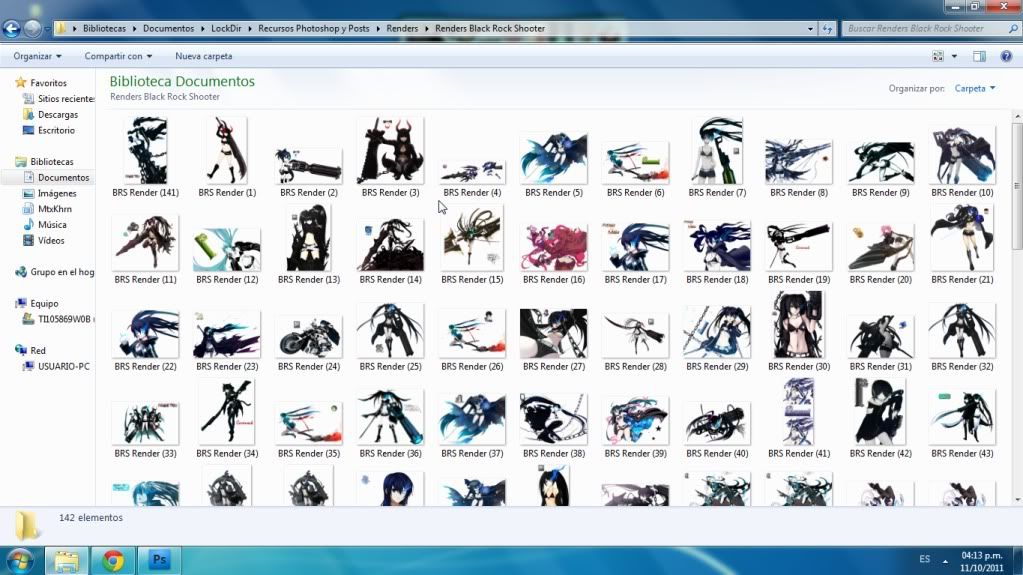Click the search magnifier icon
This screenshot has height=575, width=1023.
(x=1013, y=29)
